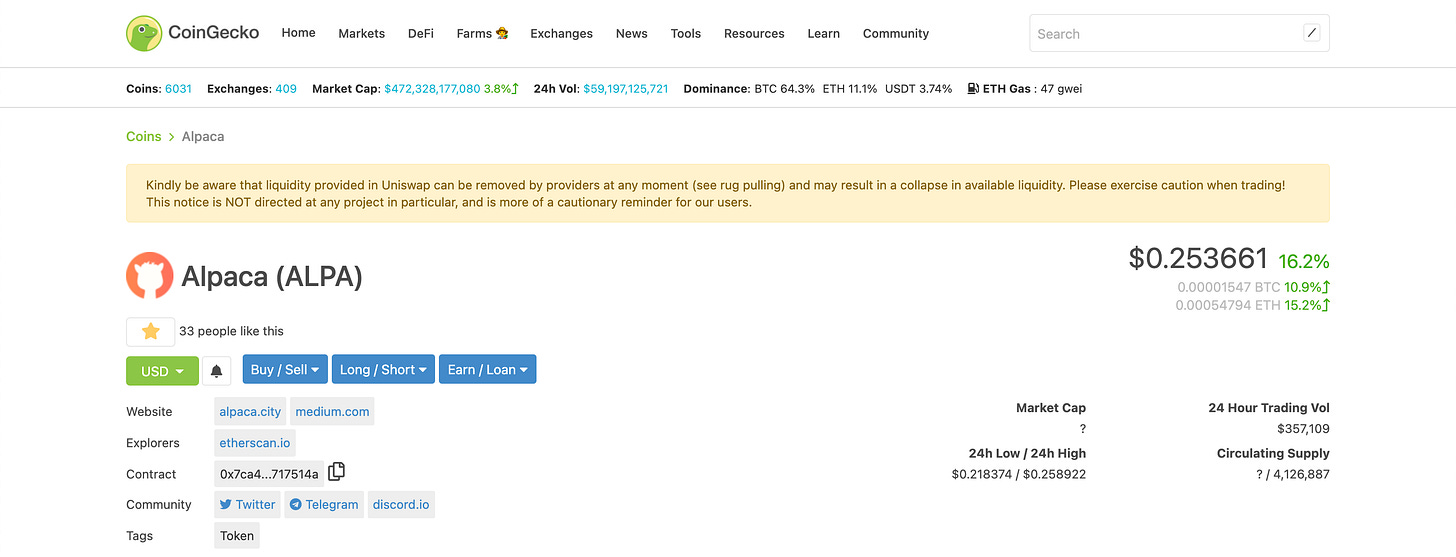Click the 0.00054794 ETH price text
The height and width of the screenshot is (557, 1456).
pyautogui.click(x=1228, y=305)
